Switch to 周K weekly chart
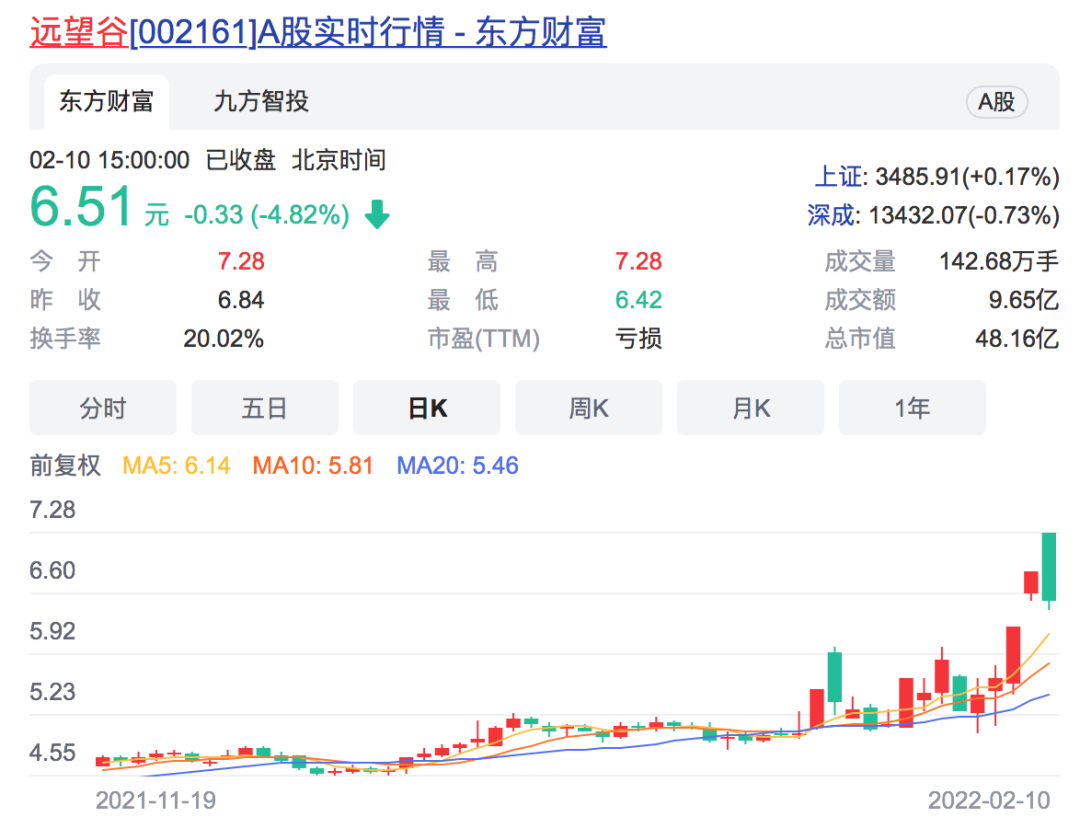The height and width of the screenshot is (817, 1080). (588, 408)
